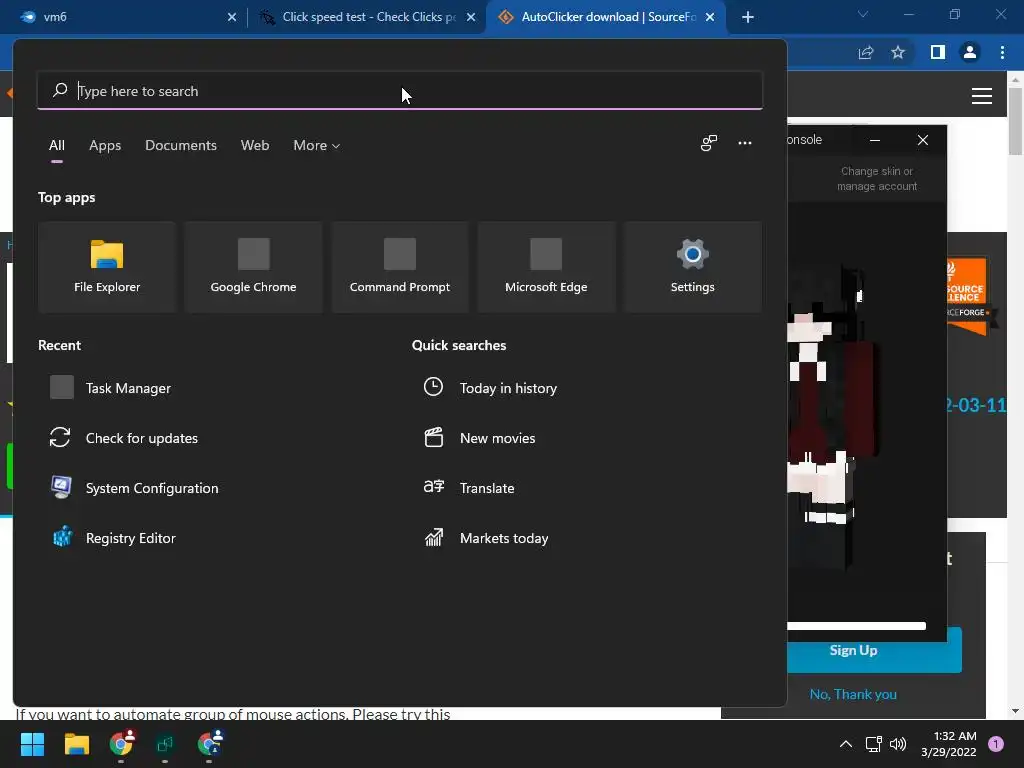This screenshot has width=1024, height=768.
Task: Open the Chrome three-dot menu
Action: [1002, 52]
